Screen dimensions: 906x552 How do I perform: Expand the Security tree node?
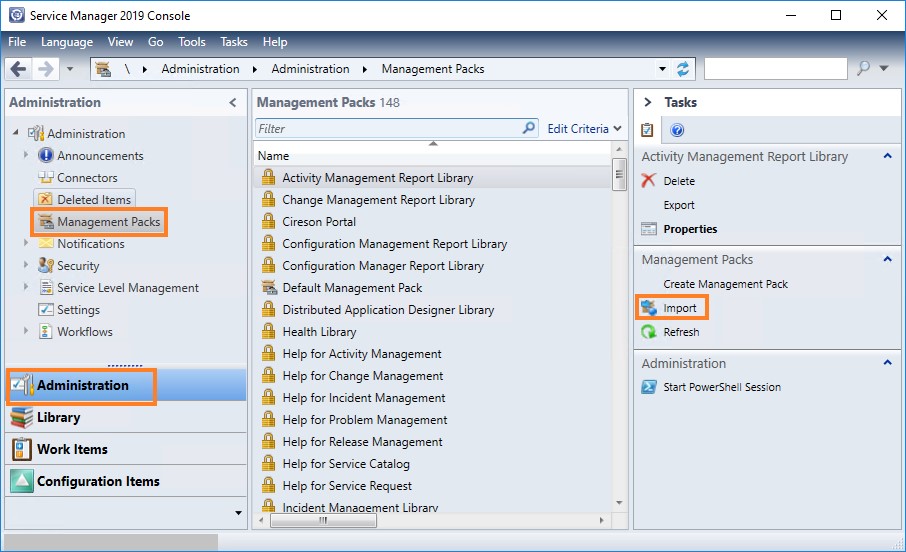click(x=25, y=264)
